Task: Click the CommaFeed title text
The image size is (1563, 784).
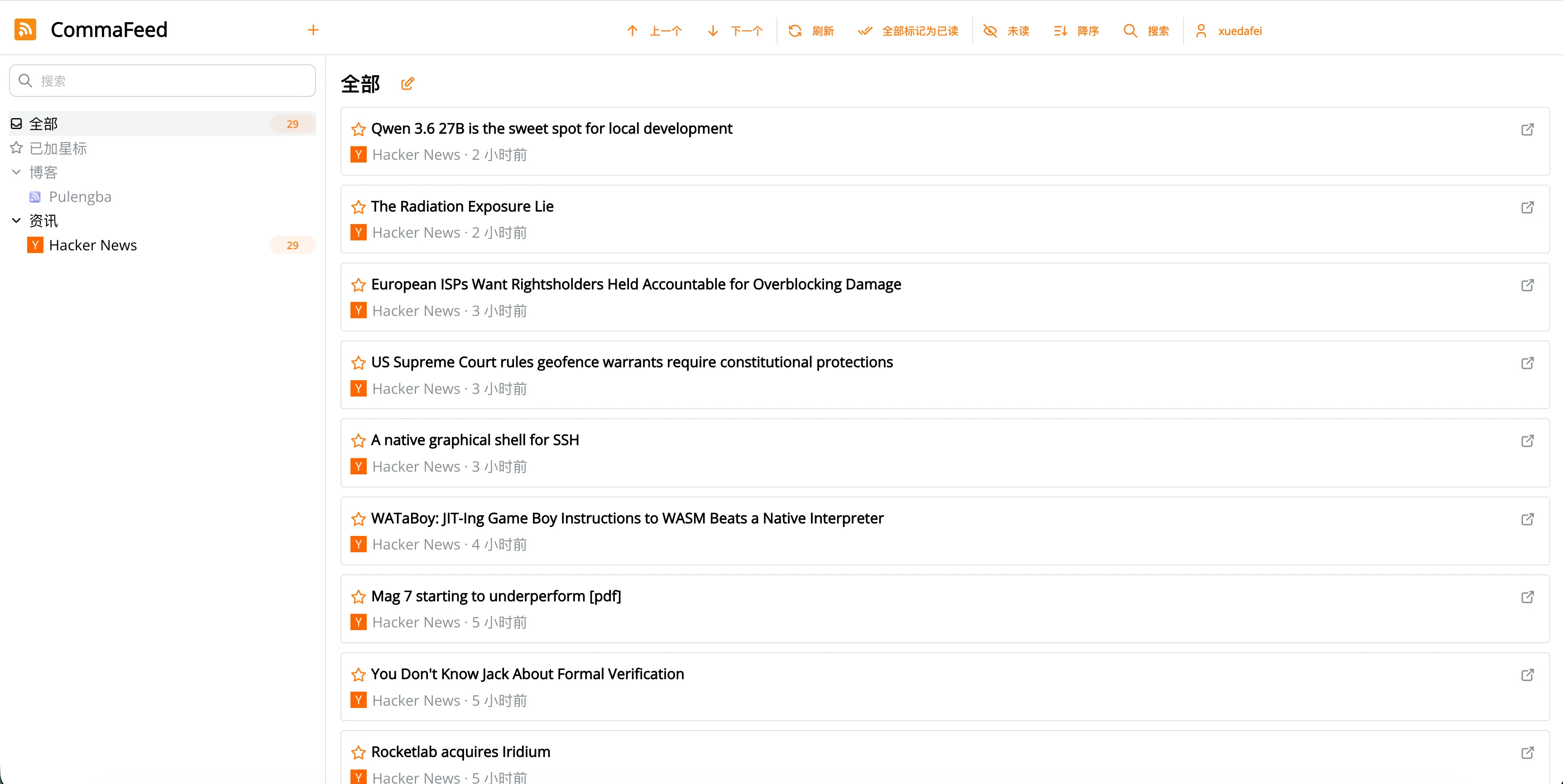Action: [109, 30]
